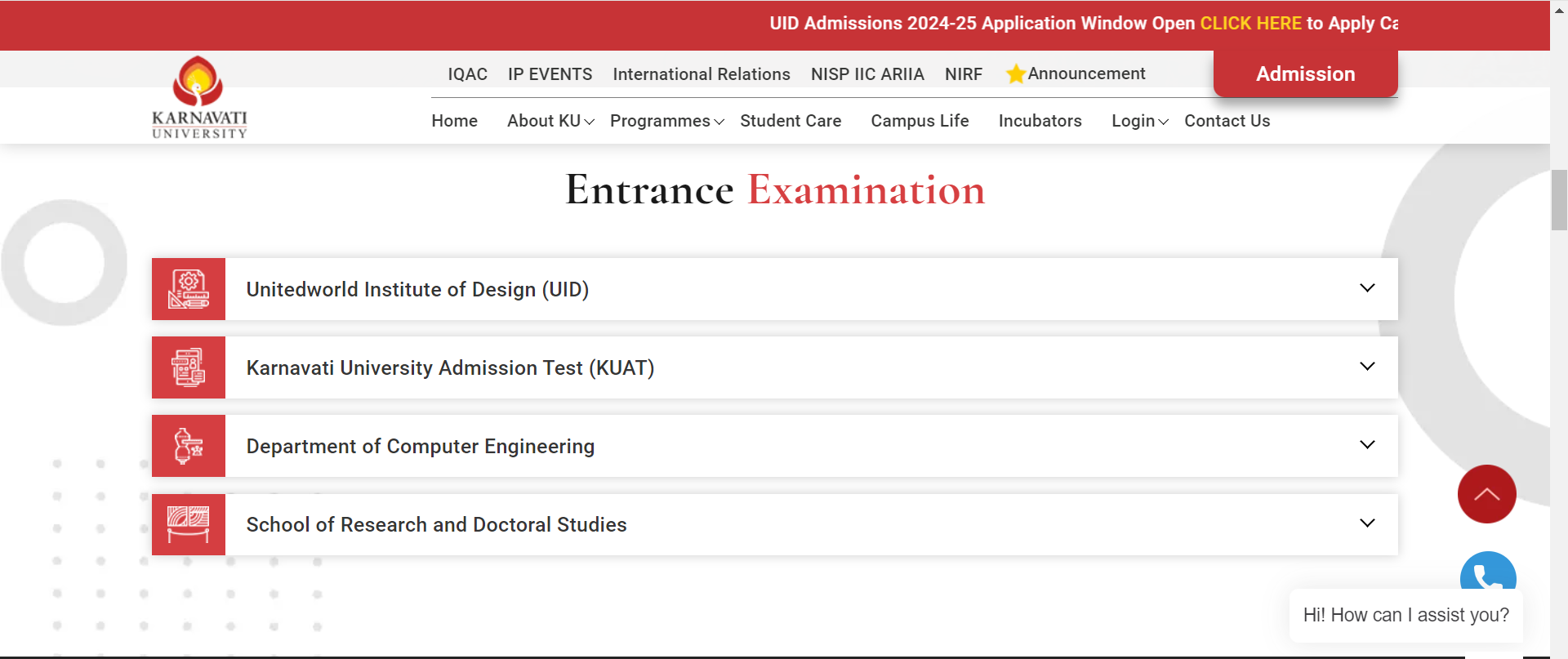Expand the Unitedworld Institute of Design accordion
This screenshot has width=1568, height=659.
coord(1367,288)
